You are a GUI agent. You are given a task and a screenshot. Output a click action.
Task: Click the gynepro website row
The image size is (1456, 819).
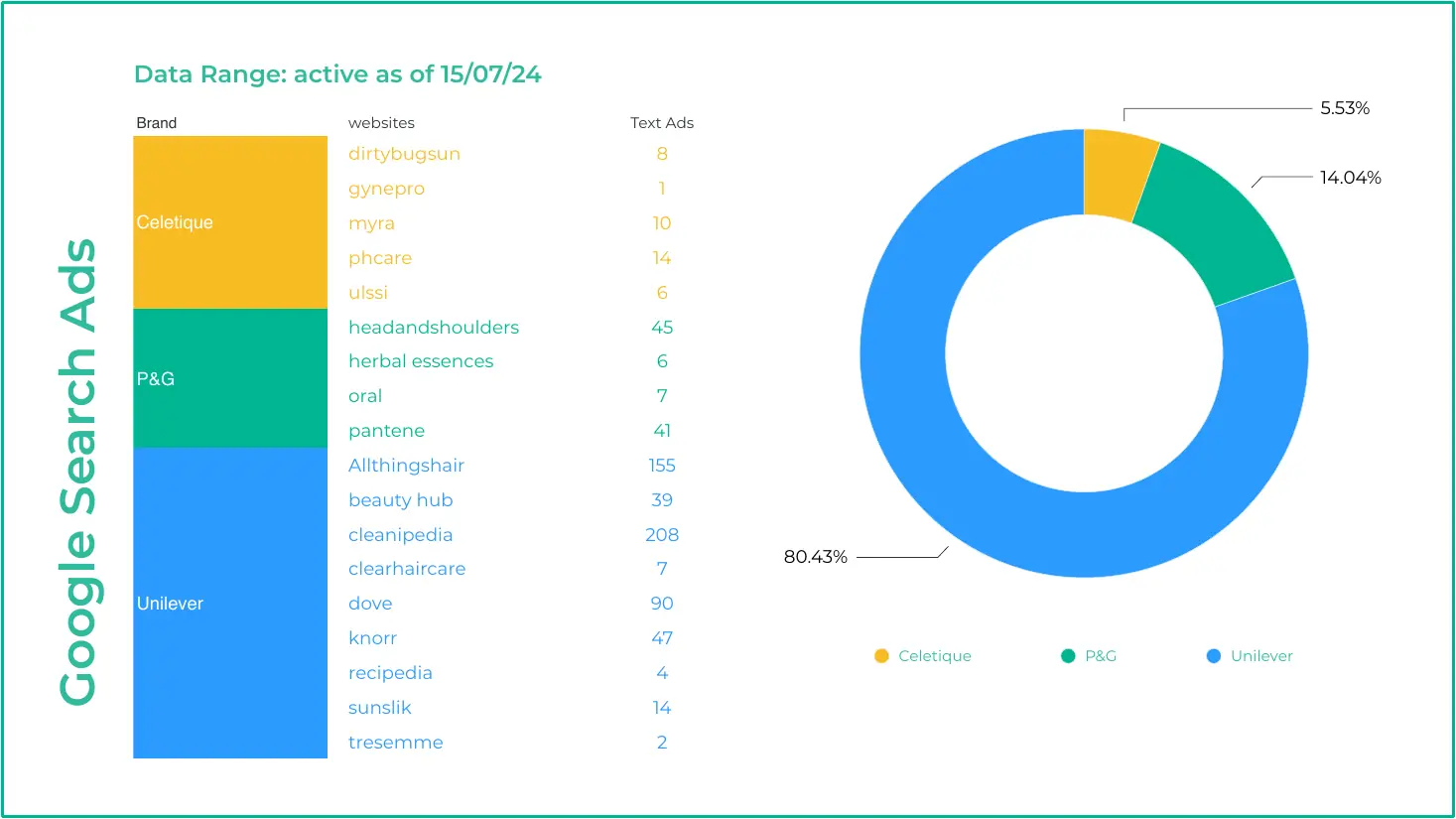tap(386, 189)
